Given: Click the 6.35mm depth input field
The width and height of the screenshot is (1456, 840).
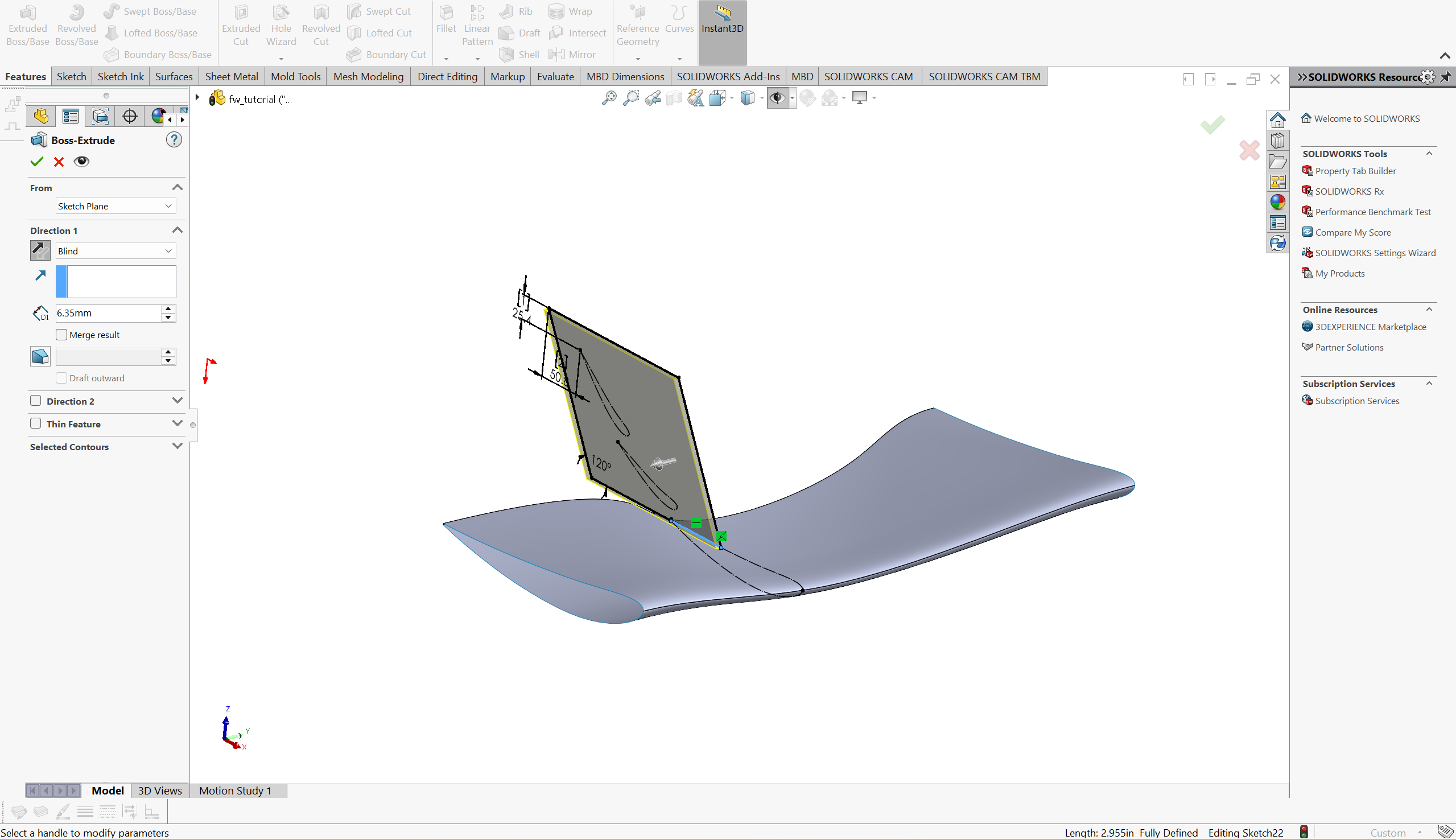Looking at the screenshot, I should (x=108, y=313).
